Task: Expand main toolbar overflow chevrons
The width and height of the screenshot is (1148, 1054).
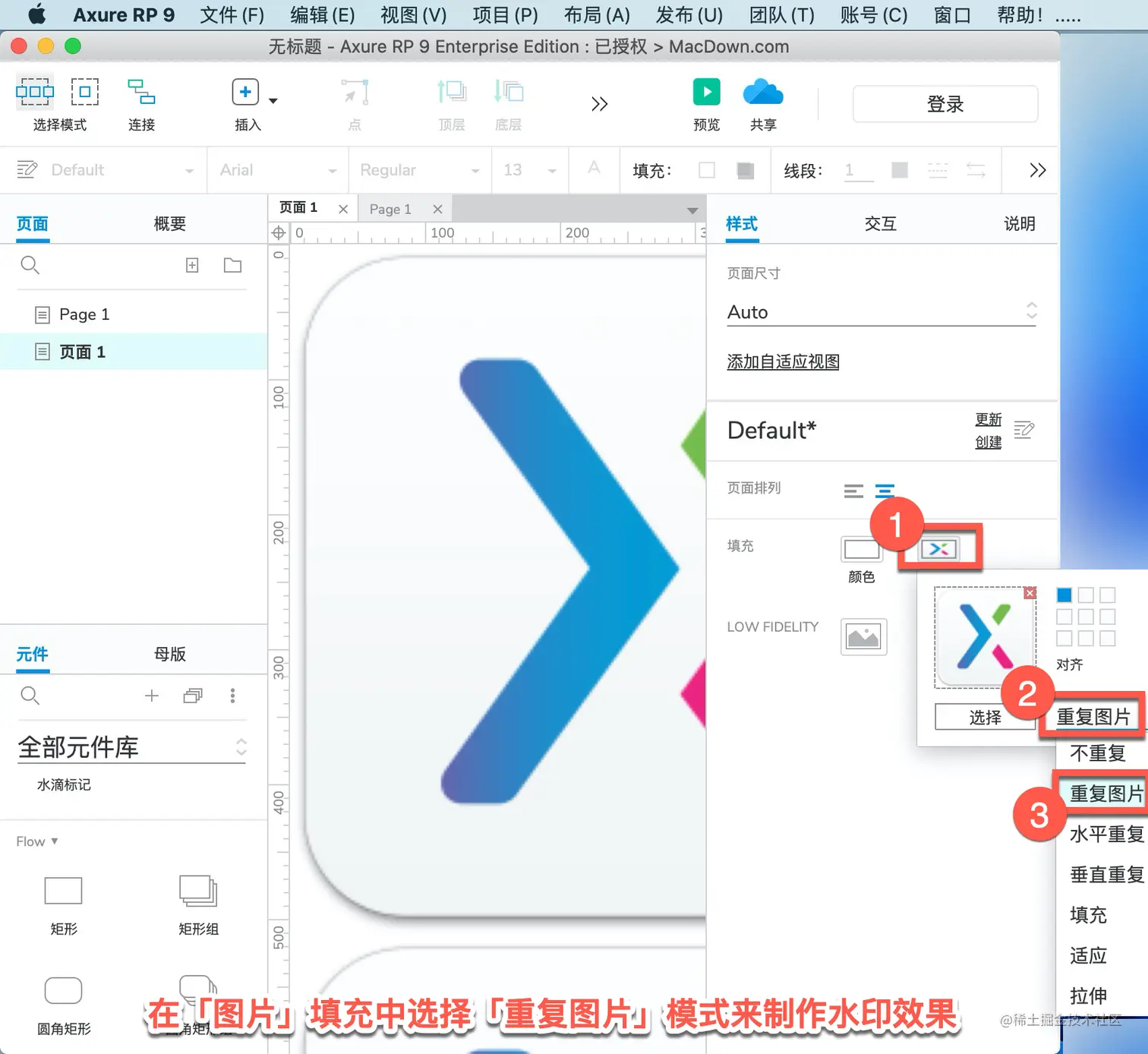Action: [x=600, y=104]
